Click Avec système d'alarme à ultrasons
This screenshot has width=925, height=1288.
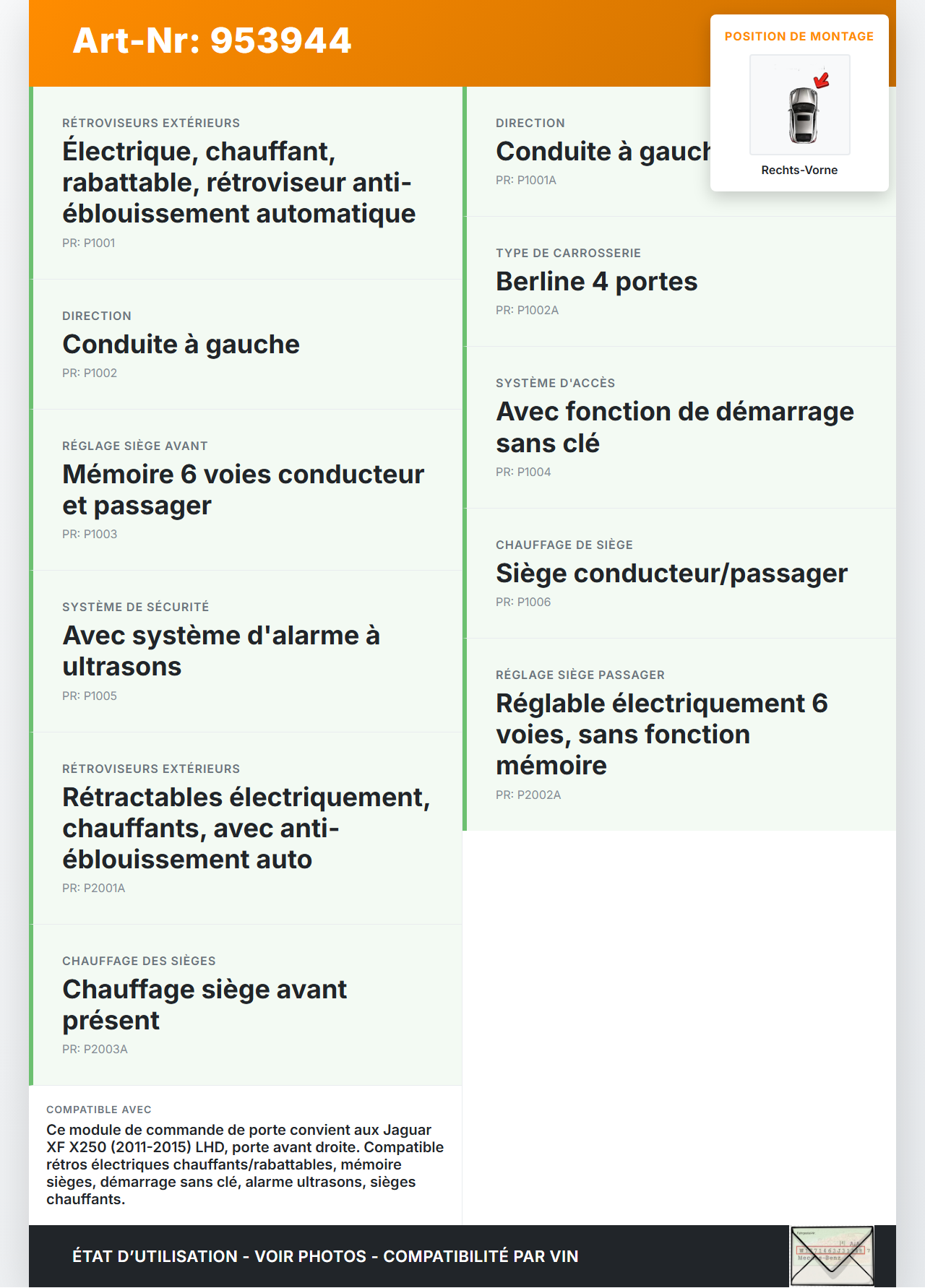[221, 651]
